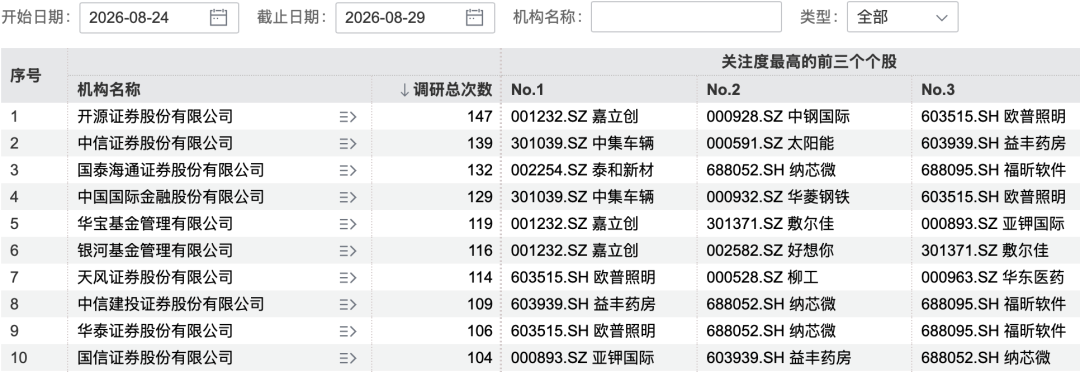Select 国信证券股份有限公司 institution name
Image resolution: width=1080 pixels, height=372 pixels.
(155, 358)
